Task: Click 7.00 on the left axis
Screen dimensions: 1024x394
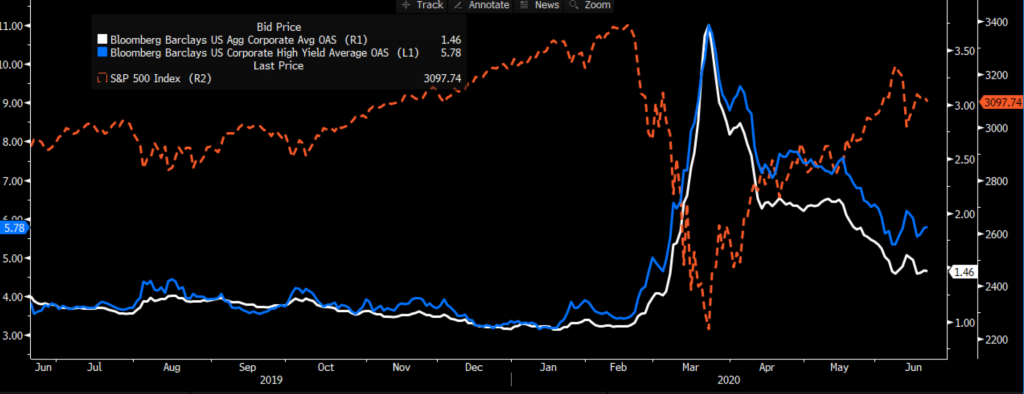Action: [14, 180]
